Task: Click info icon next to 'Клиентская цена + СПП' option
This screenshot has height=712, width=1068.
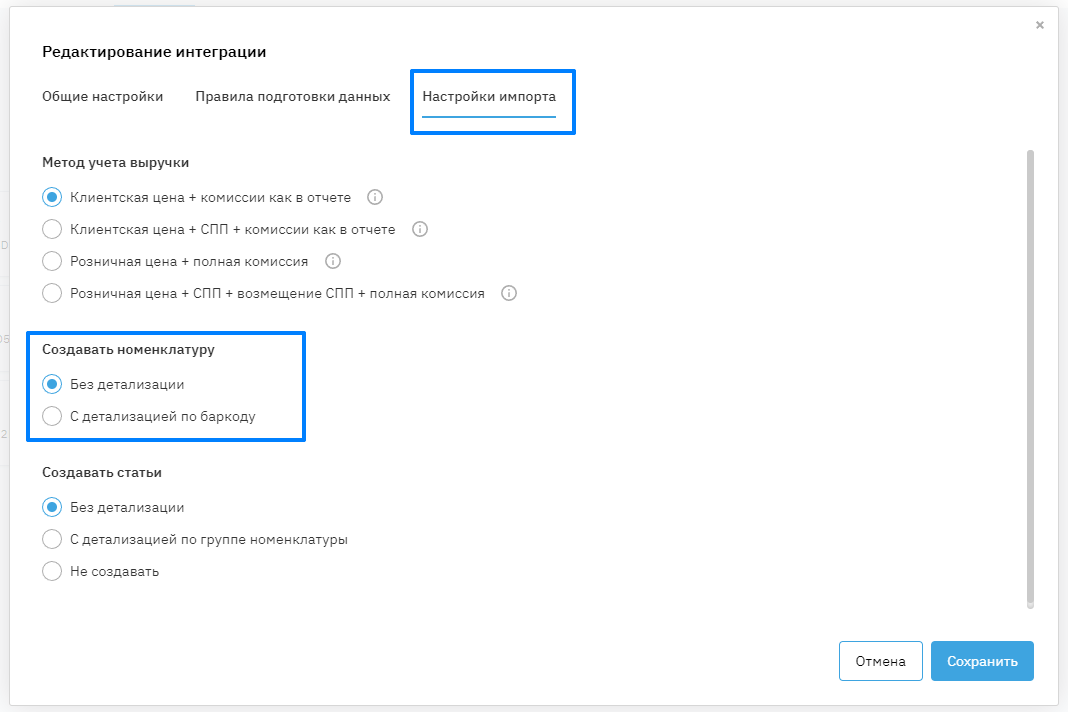Action: pos(420,229)
